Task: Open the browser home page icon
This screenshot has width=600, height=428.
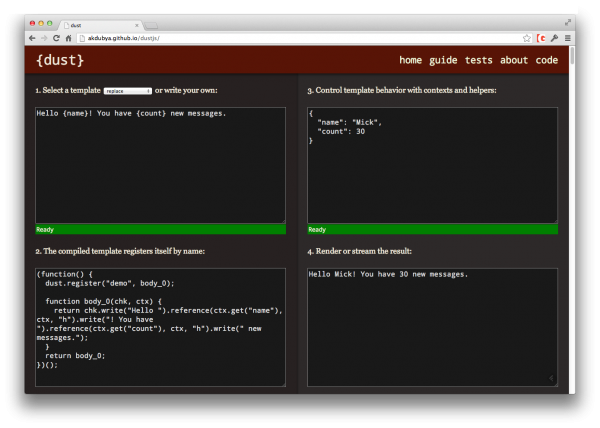Action: pyautogui.click(x=68, y=38)
